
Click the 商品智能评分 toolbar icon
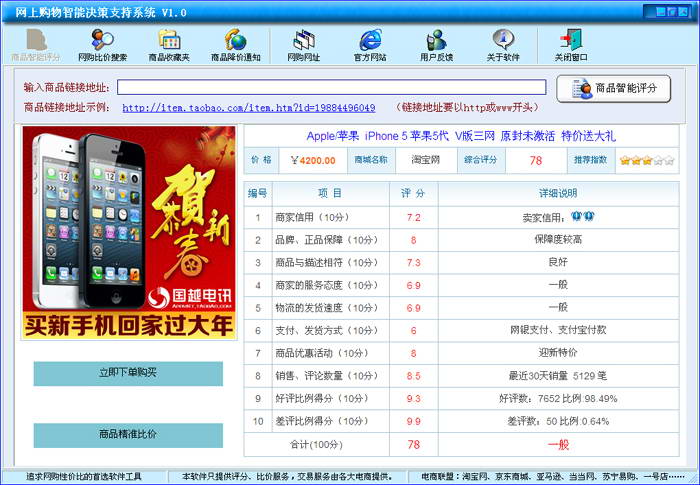tap(36, 45)
